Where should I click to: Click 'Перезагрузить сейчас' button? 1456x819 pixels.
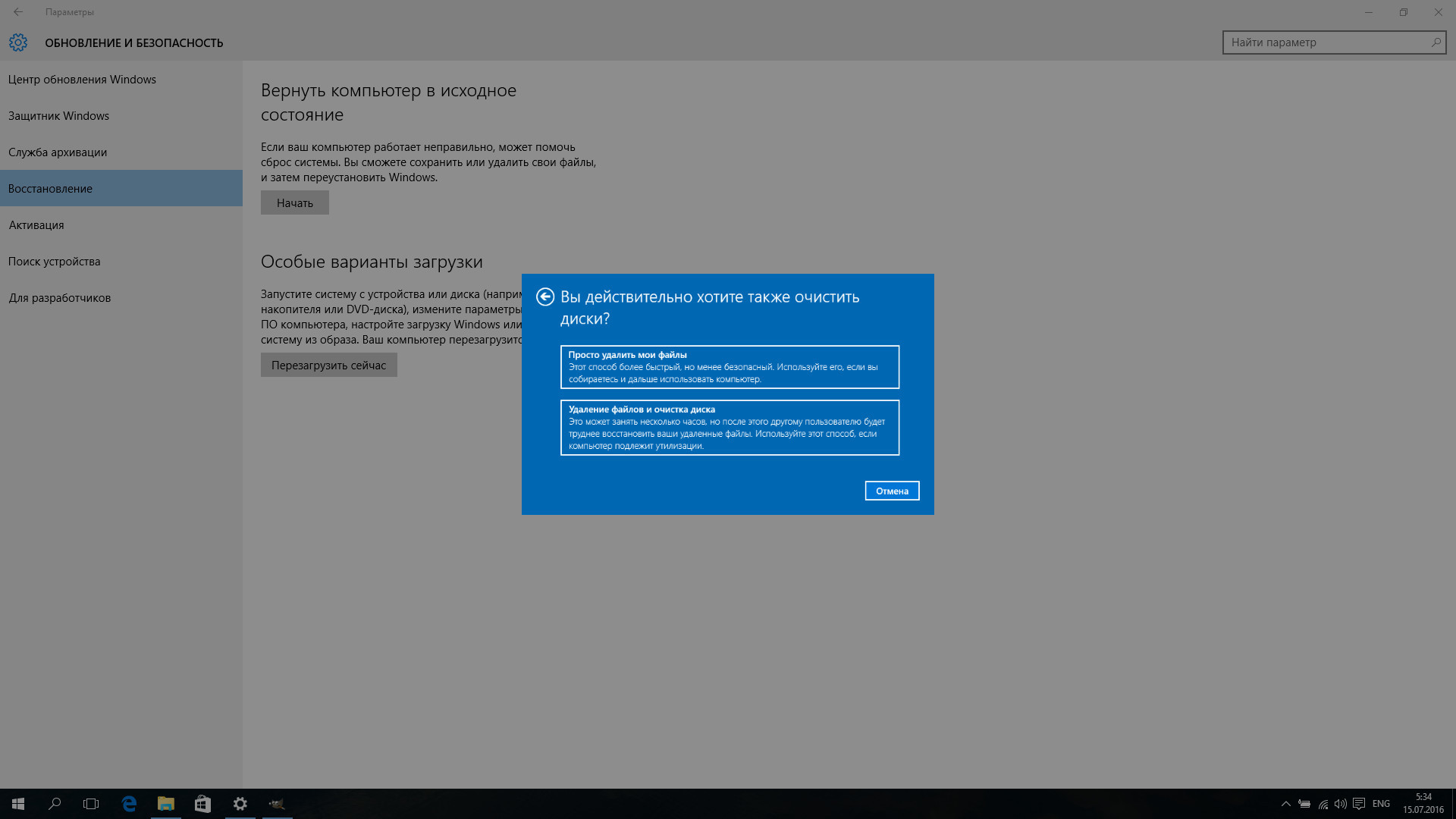click(x=329, y=365)
